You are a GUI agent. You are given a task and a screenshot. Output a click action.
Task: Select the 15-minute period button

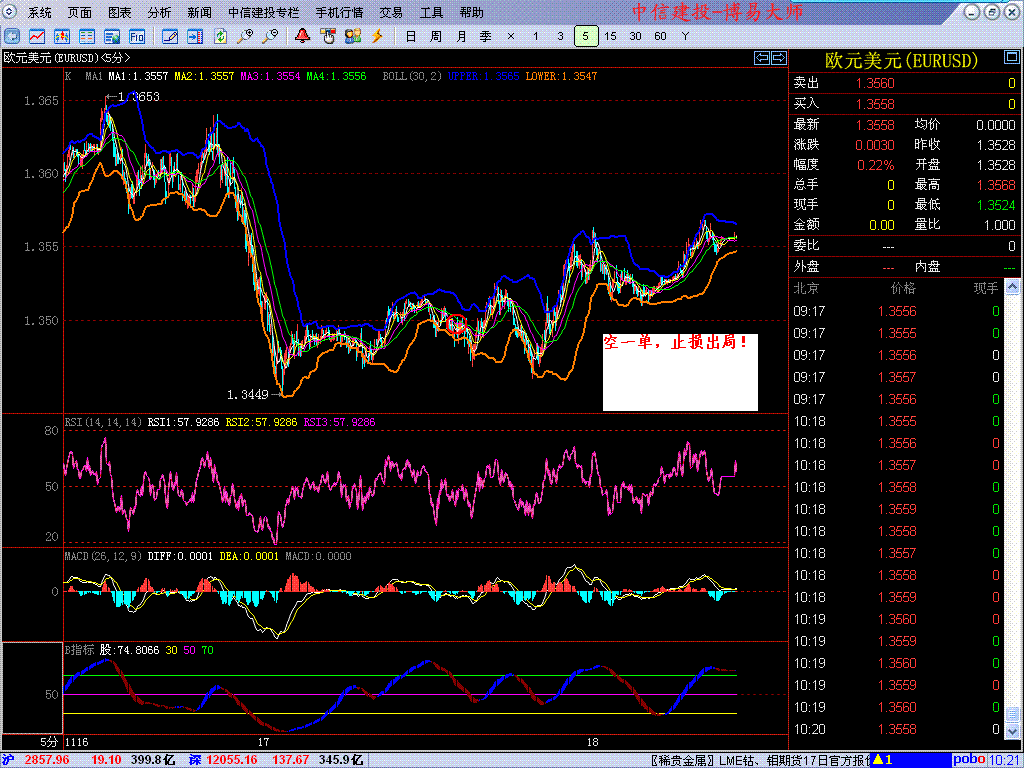click(611, 36)
